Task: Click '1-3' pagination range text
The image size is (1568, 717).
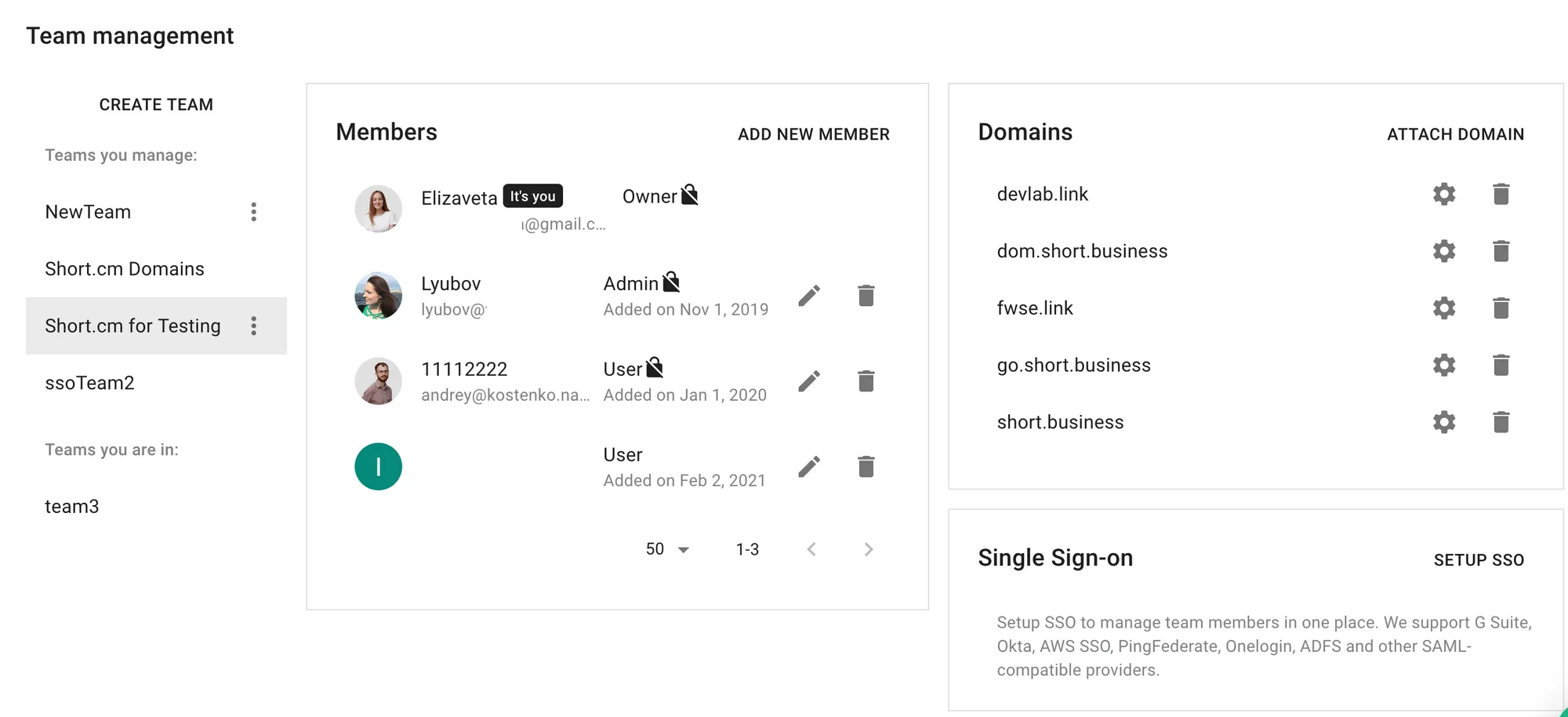Action: [x=747, y=549]
